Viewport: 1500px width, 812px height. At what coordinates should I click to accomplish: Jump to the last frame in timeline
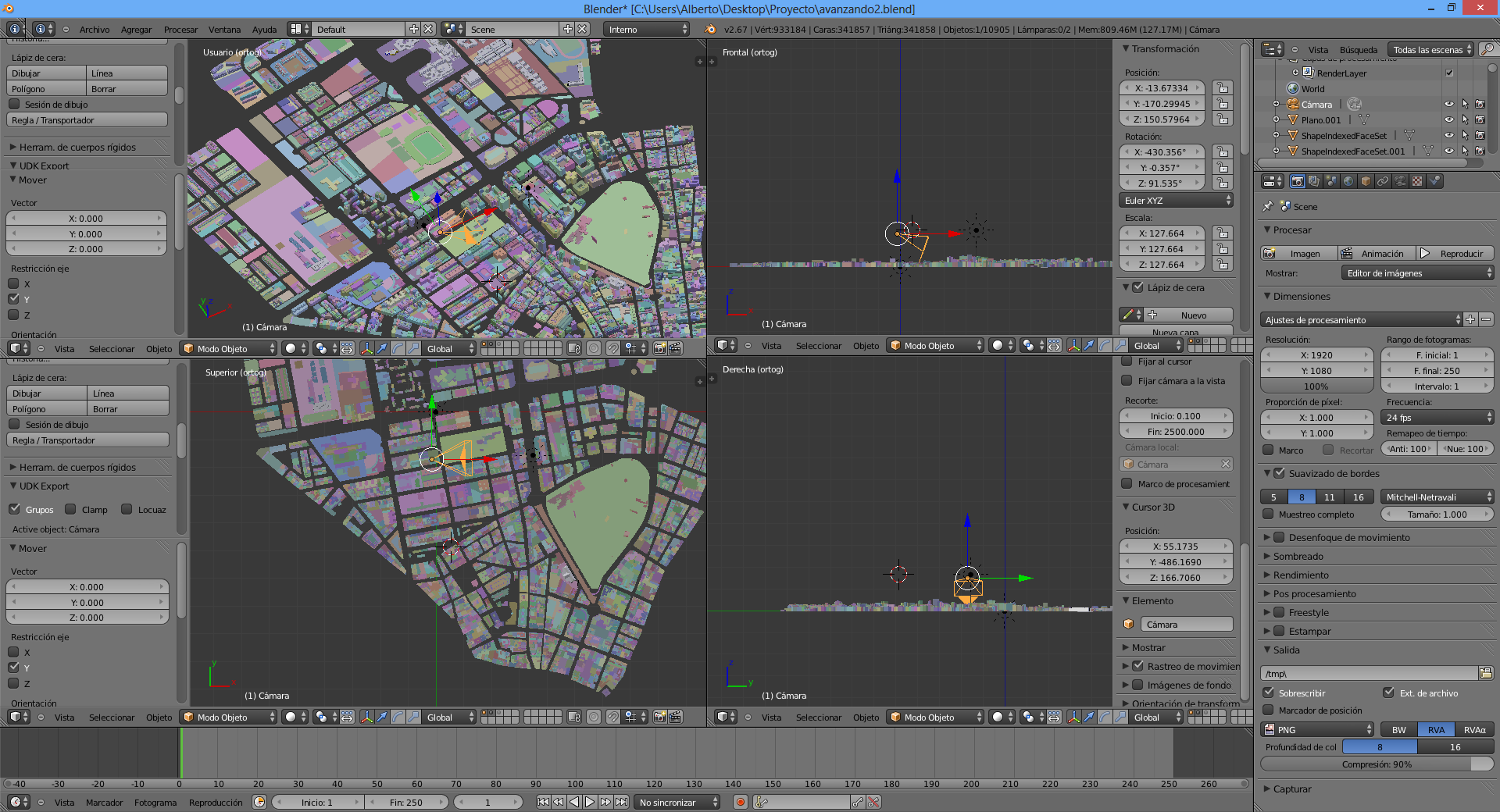(621, 802)
